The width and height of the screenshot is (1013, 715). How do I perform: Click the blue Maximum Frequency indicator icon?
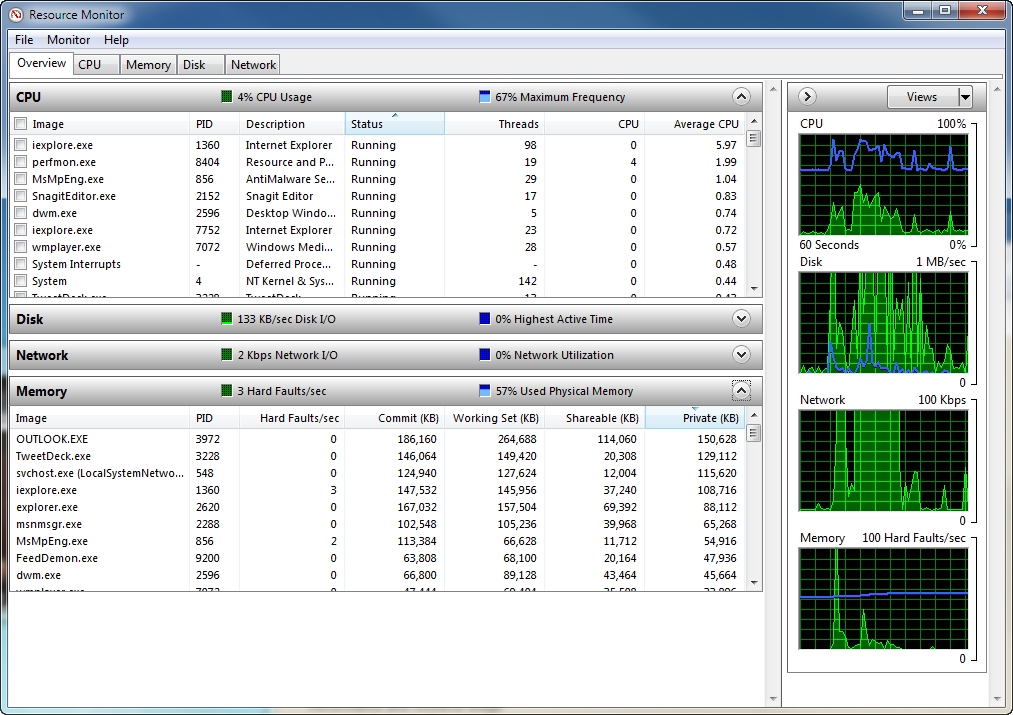click(x=485, y=97)
